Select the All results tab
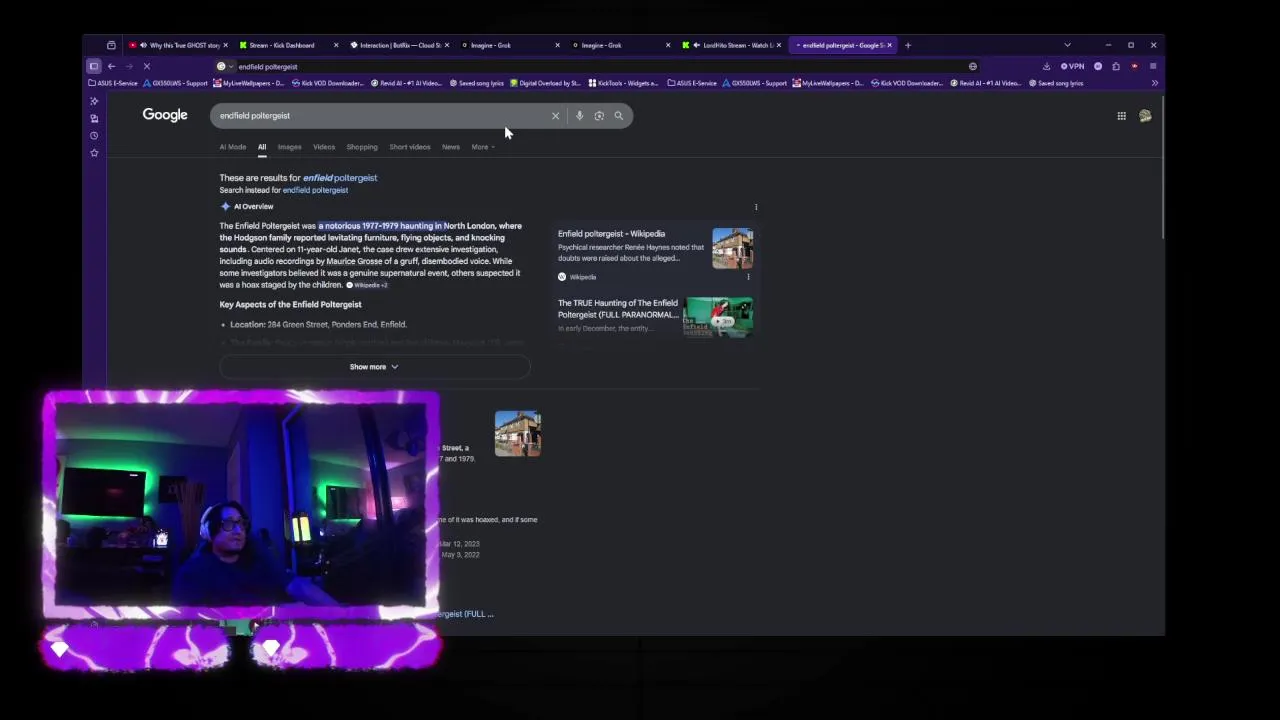This screenshot has width=1280, height=720. (x=262, y=147)
